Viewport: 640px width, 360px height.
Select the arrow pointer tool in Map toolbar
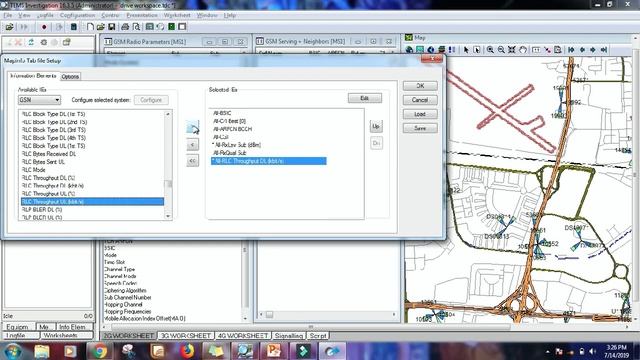(466, 50)
